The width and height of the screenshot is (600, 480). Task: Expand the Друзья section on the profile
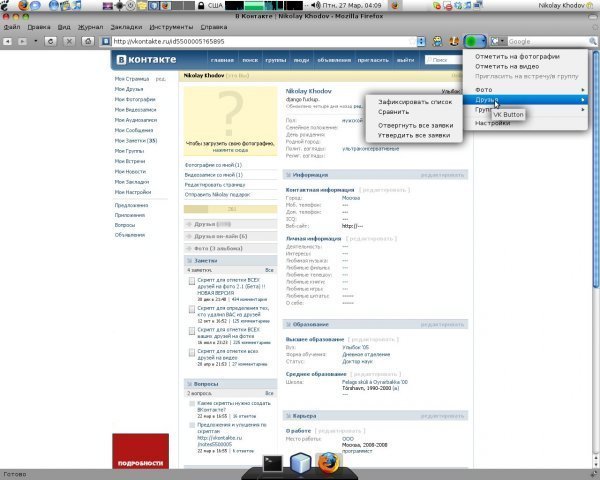(230, 224)
